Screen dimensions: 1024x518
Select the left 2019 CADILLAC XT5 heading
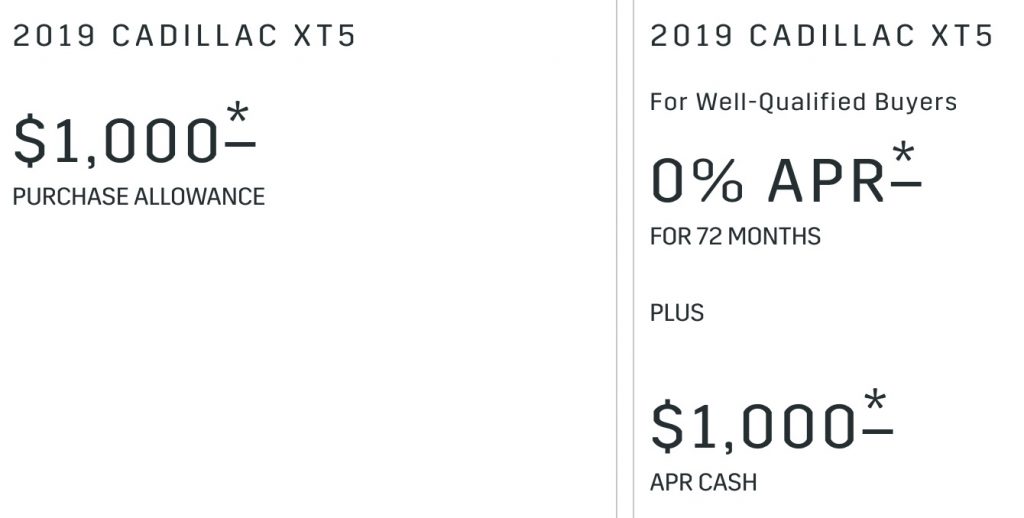click(x=184, y=36)
